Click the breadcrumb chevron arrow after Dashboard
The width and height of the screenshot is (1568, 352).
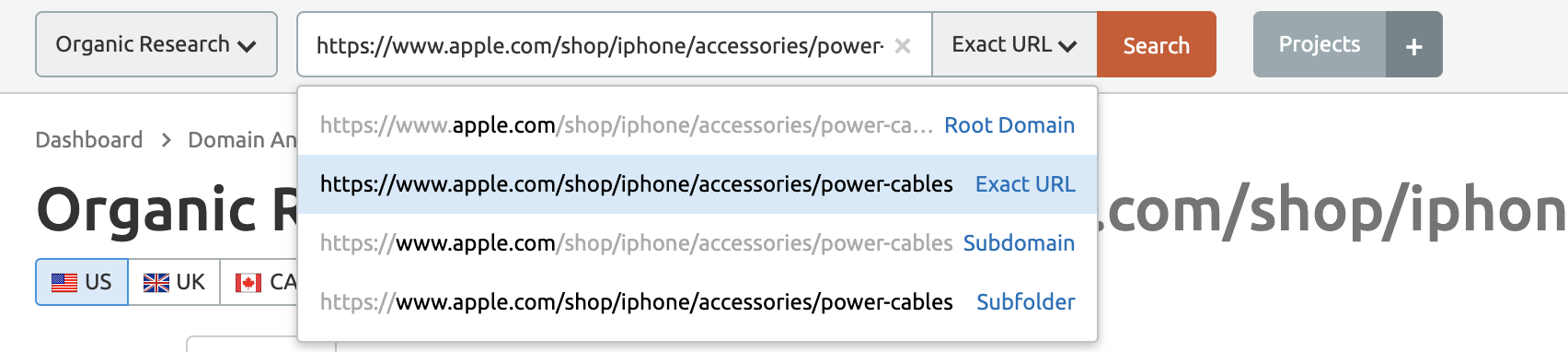(166, 140)
